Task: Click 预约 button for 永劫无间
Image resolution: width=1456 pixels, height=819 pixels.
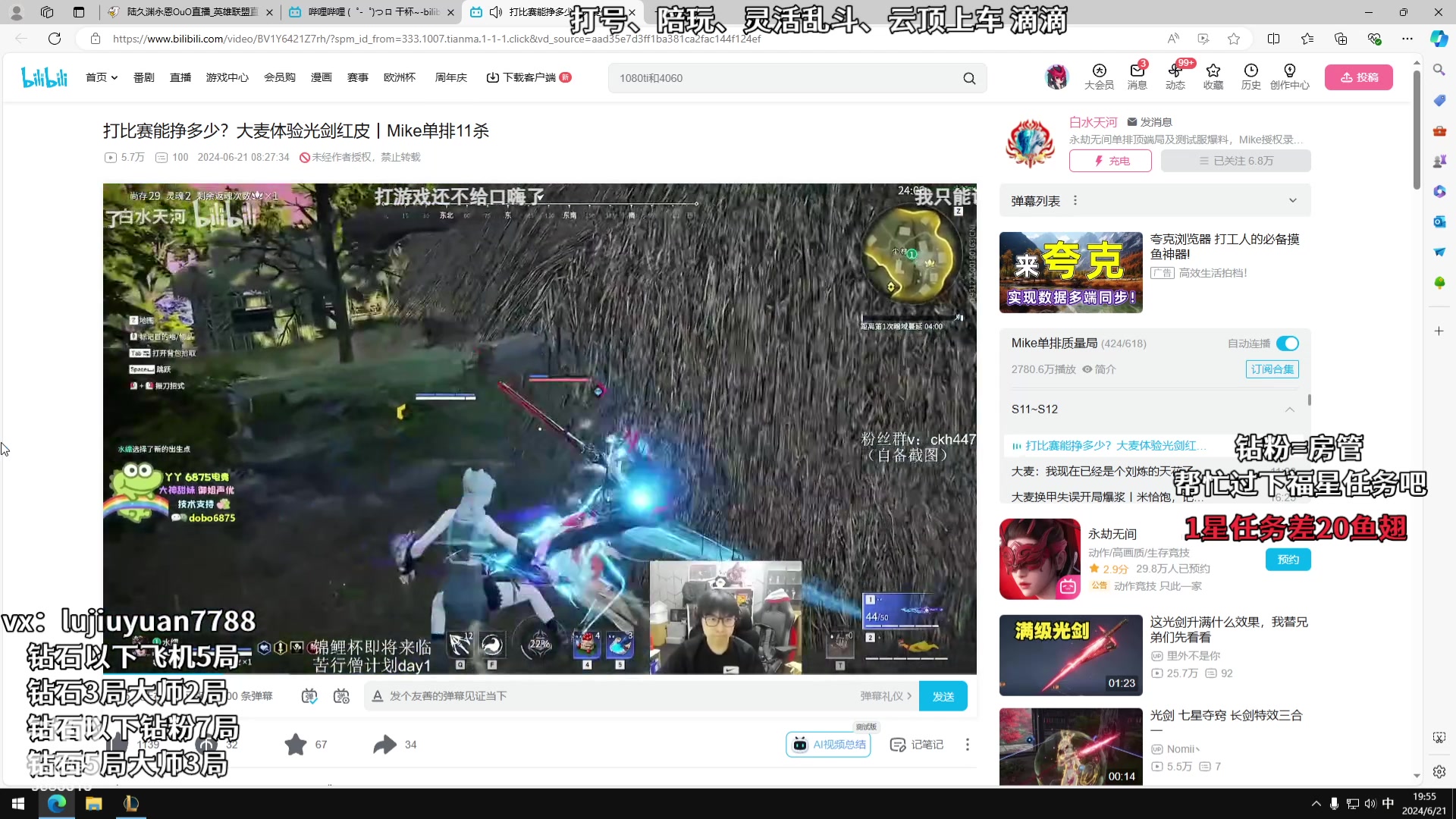Action: click(x=1288, y=560)
